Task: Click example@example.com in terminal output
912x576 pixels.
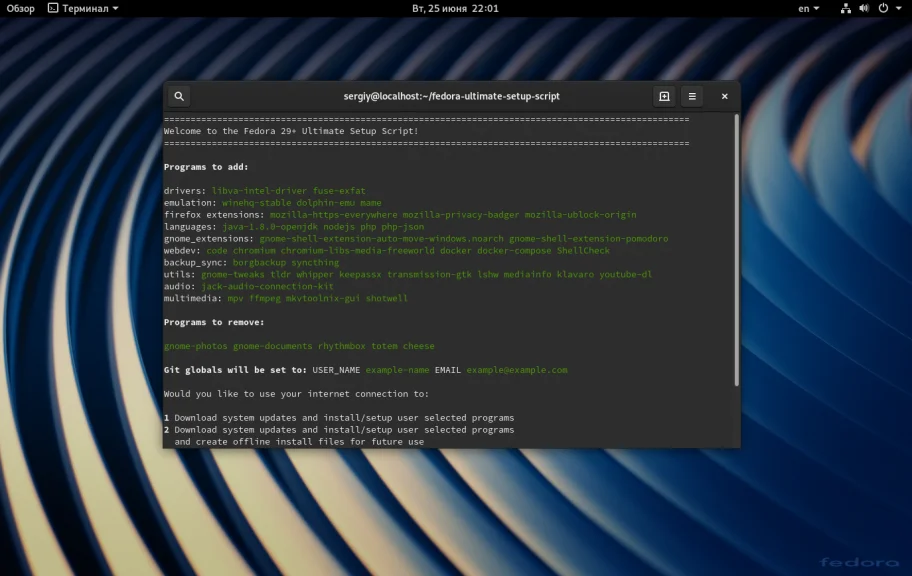Action: (x=516, y=370)
